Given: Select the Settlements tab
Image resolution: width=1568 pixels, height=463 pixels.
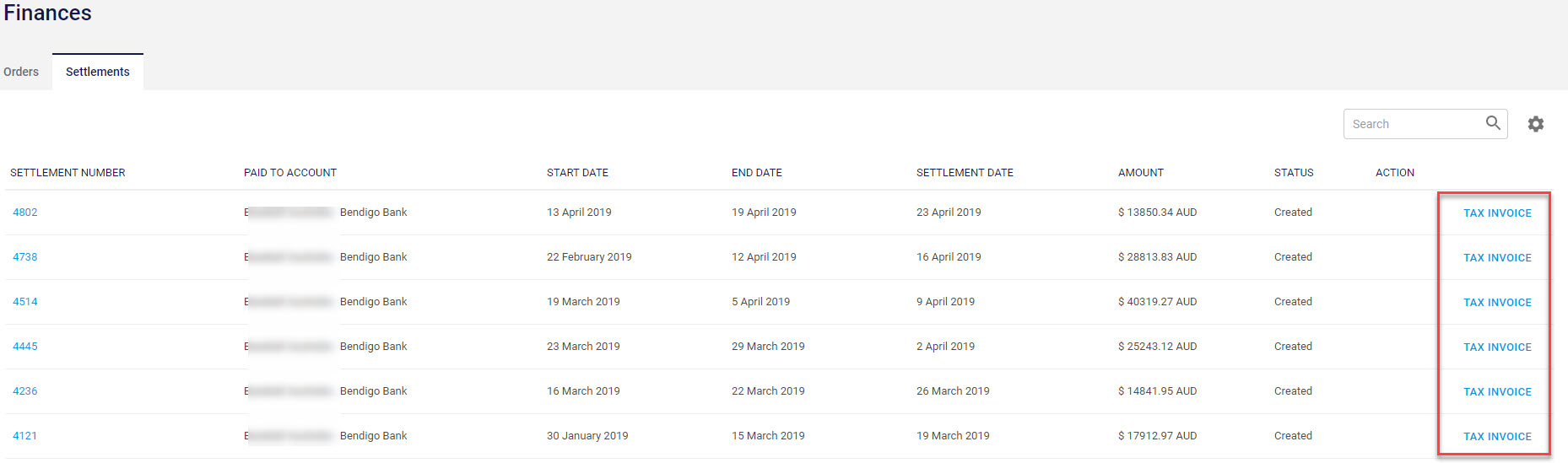Looking at the screenshot, I should point(98,72).
